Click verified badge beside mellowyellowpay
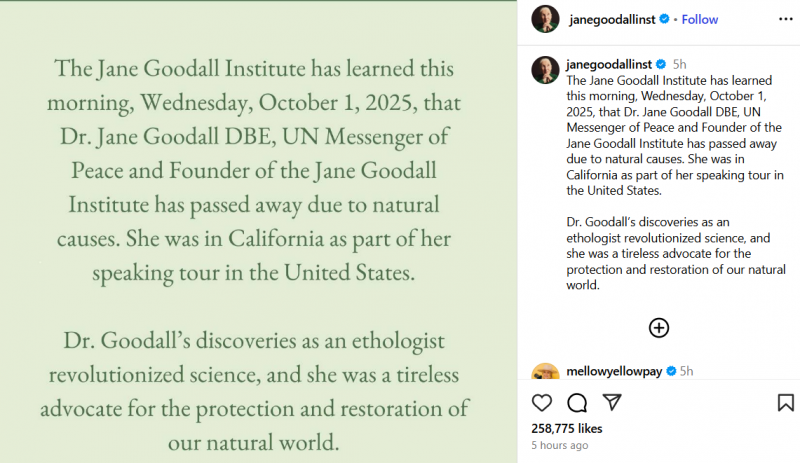 [x=671, y=371]
